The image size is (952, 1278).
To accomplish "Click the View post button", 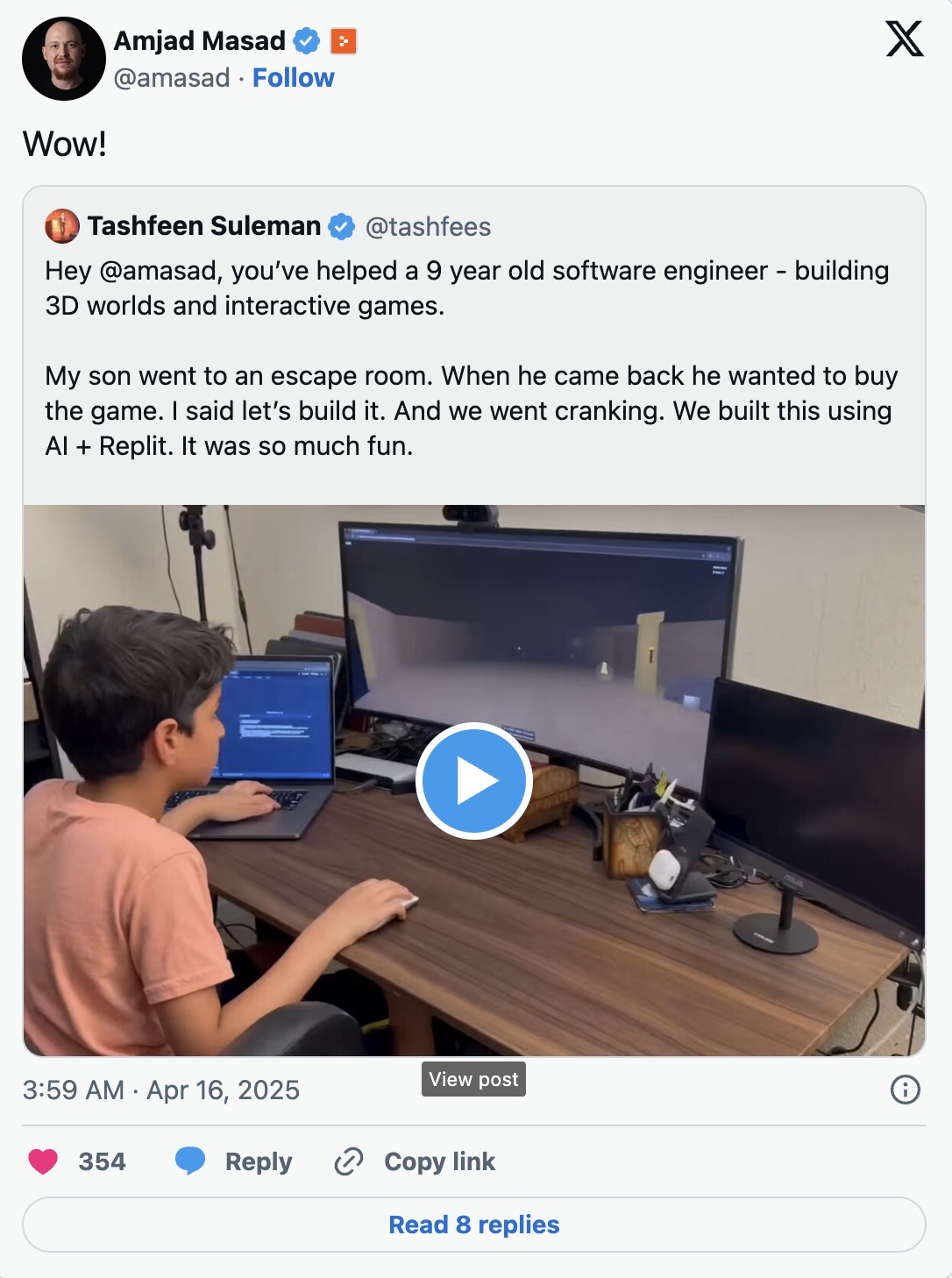I will tap(473, 1079).
